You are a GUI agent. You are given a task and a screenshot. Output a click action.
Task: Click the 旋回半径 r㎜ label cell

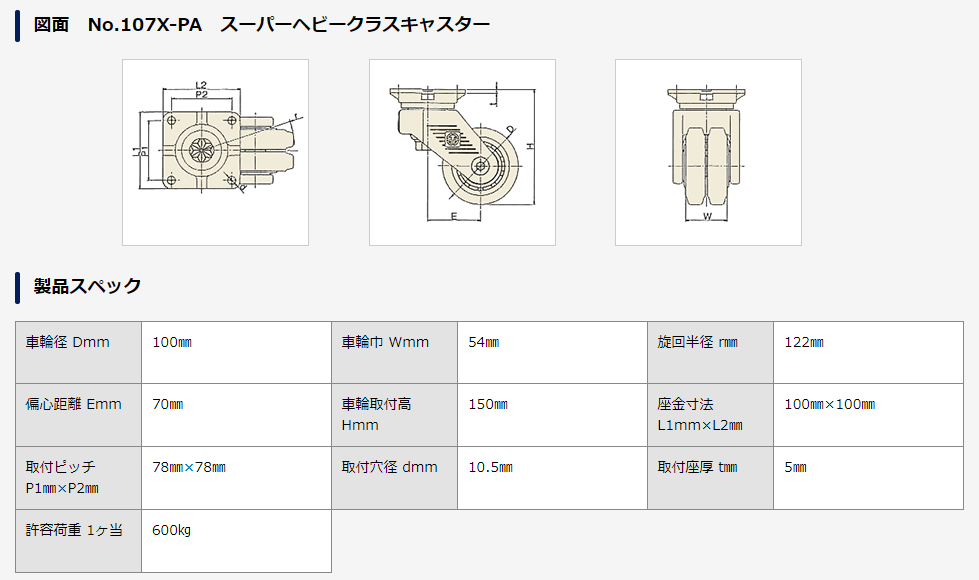click(711, 352)
